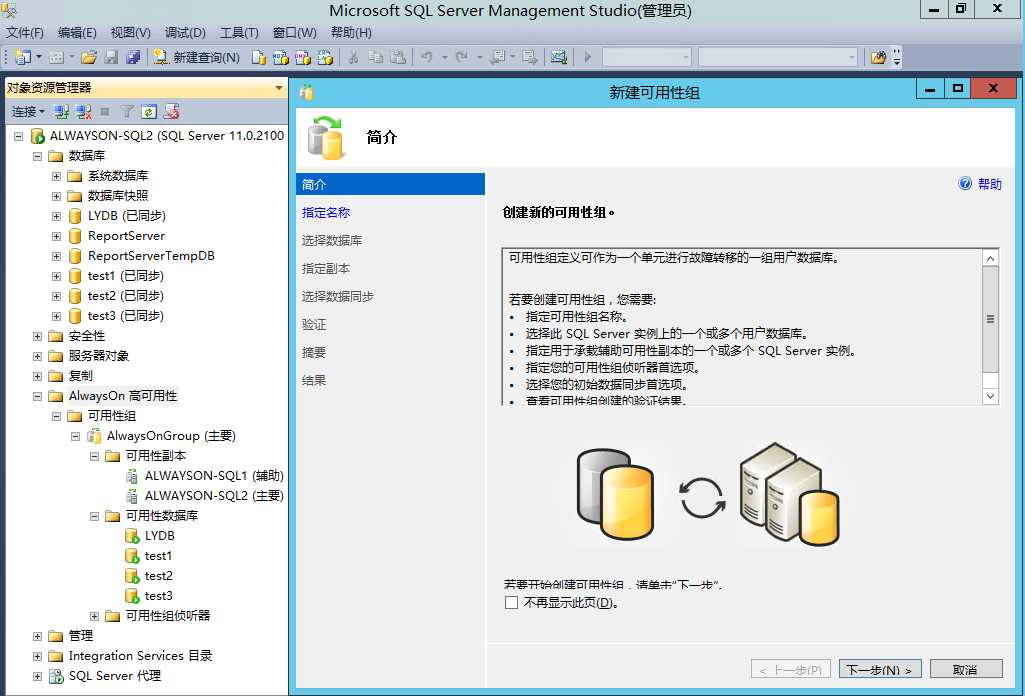The height and width of the screenshot is (696, 1025).
Task: Open the 帮助(H) menu
Action: [x=351, y=33]
